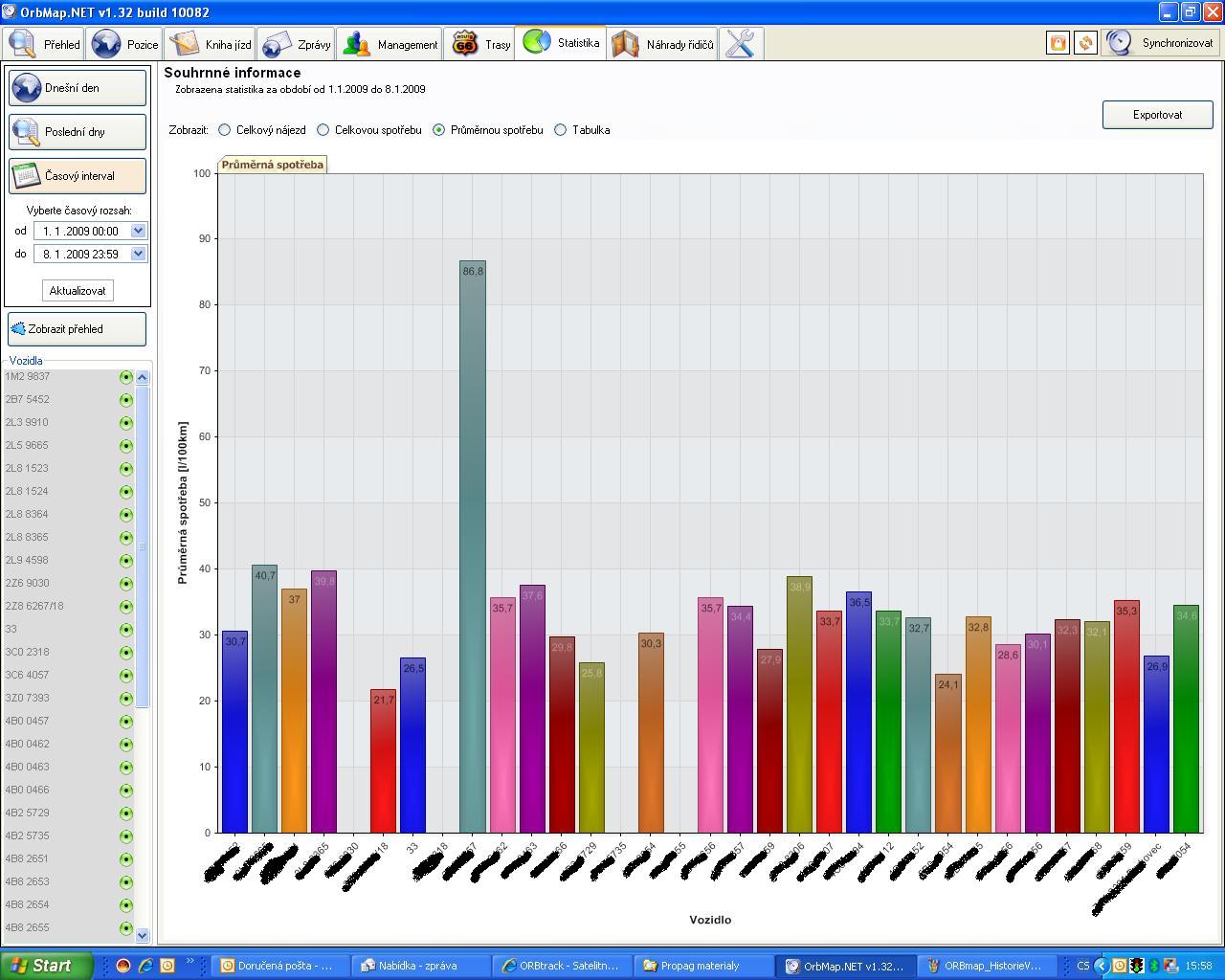The image size is (1225, 980).
Task: Switch to Nabídka - zpráva taskbar window
Action: [420, 966]
